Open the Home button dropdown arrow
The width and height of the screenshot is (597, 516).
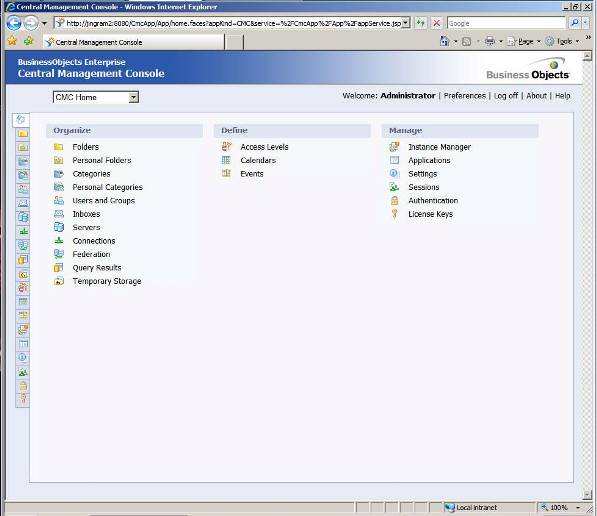(455, 41)
